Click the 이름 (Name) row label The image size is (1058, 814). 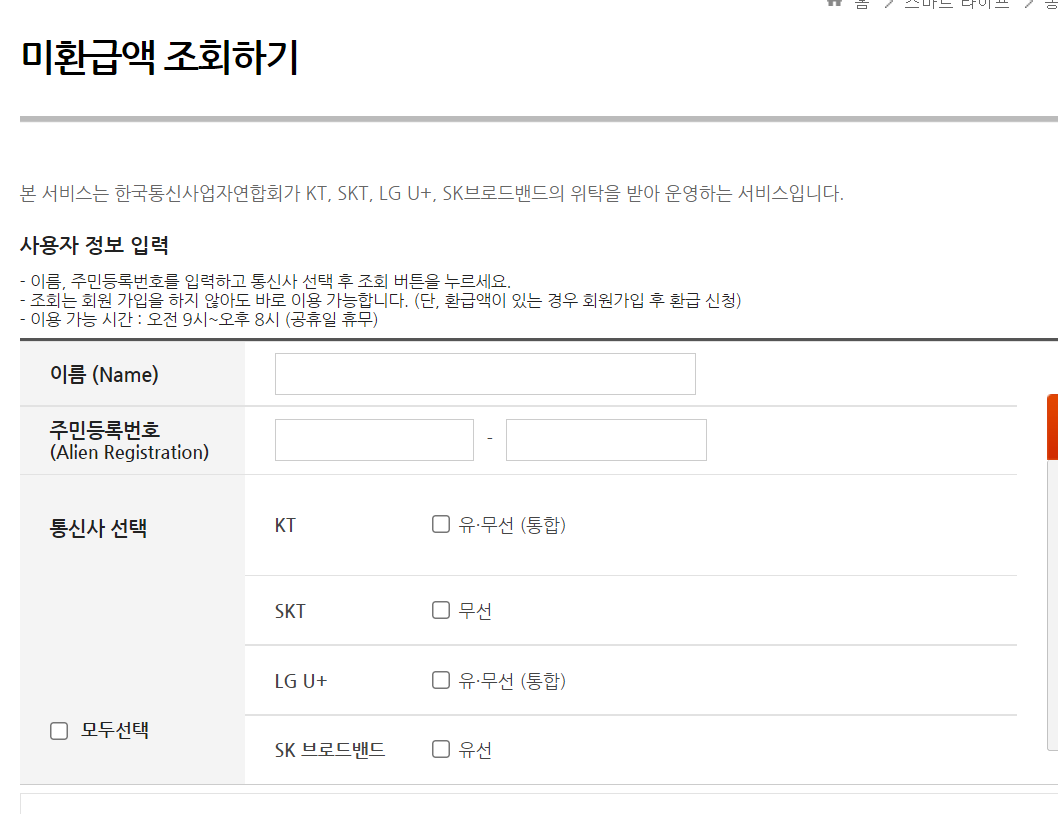pyautogui.click(x=104, y=374)
